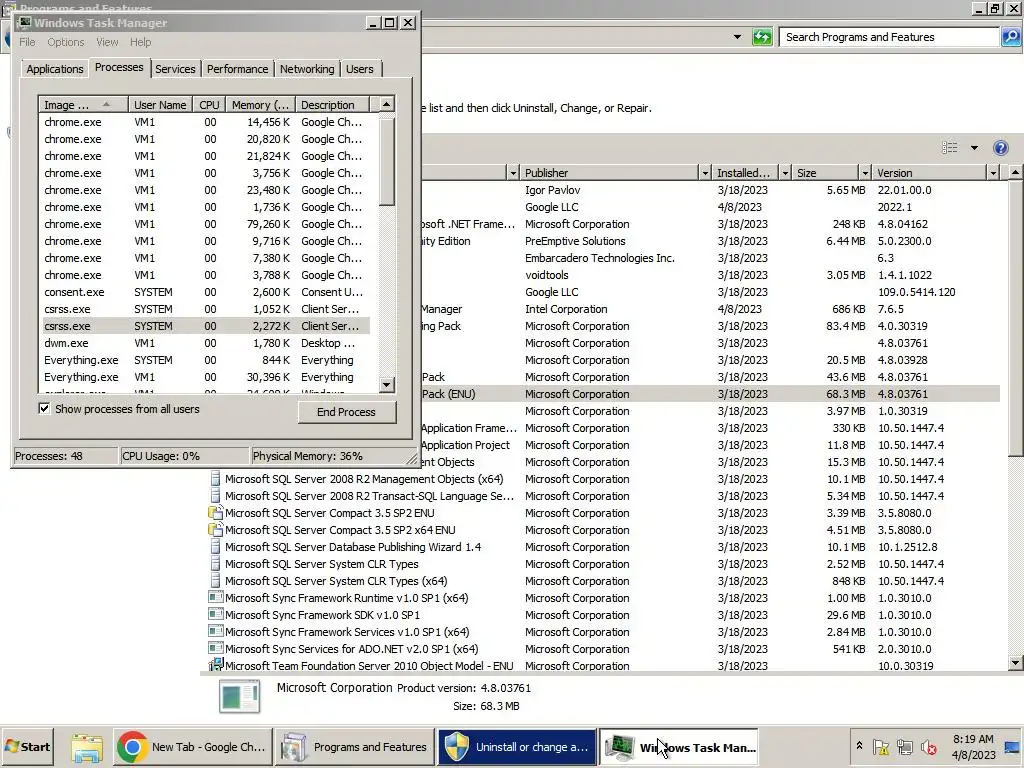
Task: Switch to the Services tab
Action: coord(175,69)
